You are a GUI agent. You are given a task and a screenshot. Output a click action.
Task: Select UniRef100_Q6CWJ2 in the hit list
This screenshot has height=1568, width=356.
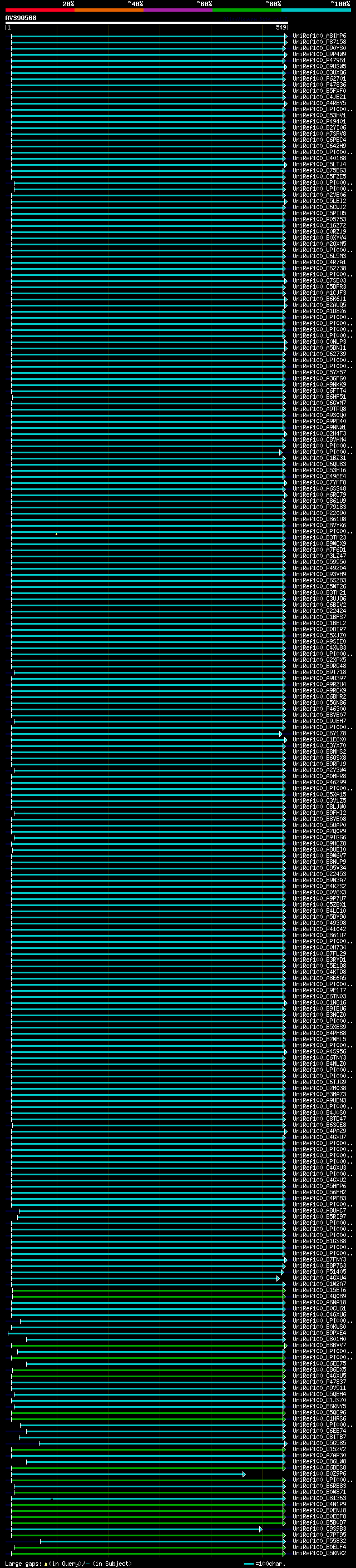[x=319, y=207]
